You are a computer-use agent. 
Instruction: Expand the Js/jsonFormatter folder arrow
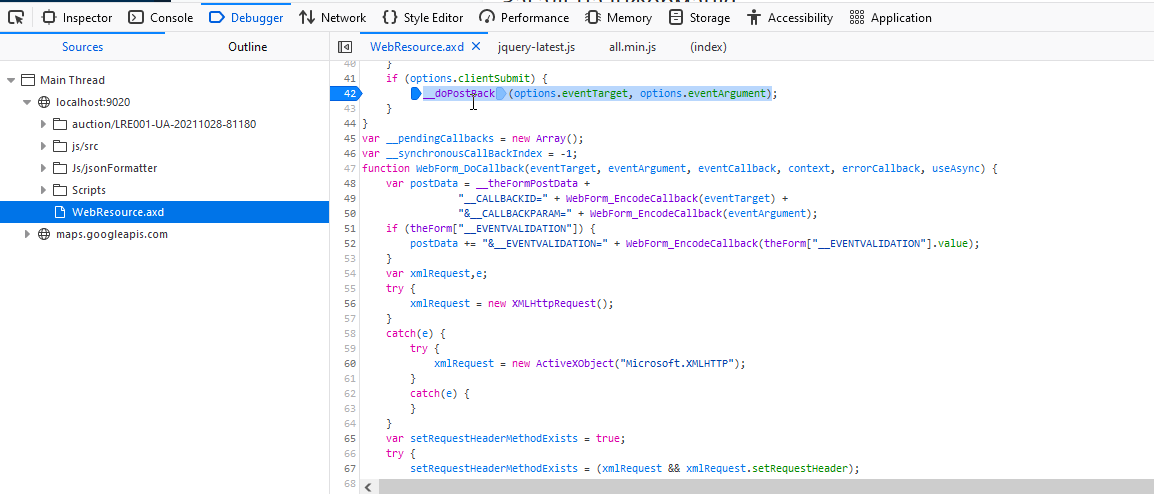[x=43, y=169]
